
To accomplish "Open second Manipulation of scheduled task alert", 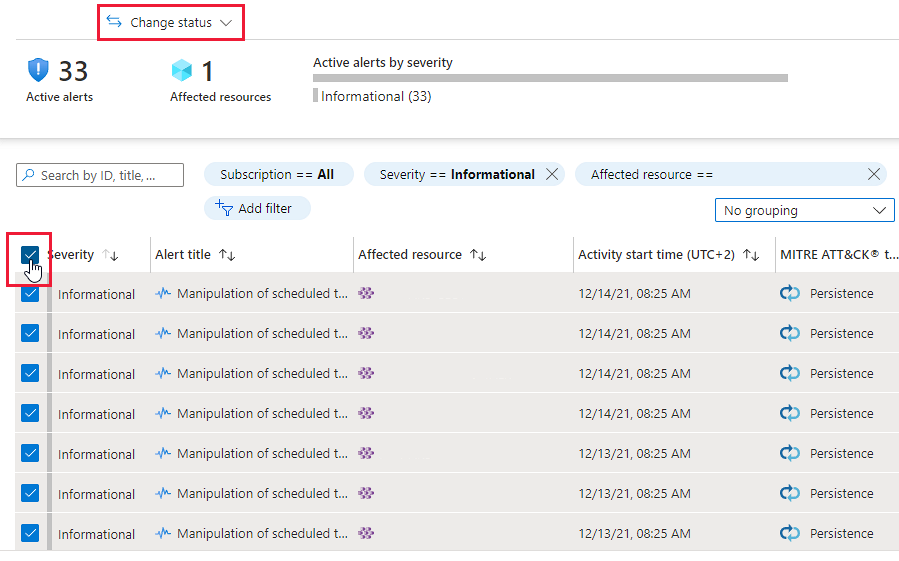I will [x=262, y=334].
